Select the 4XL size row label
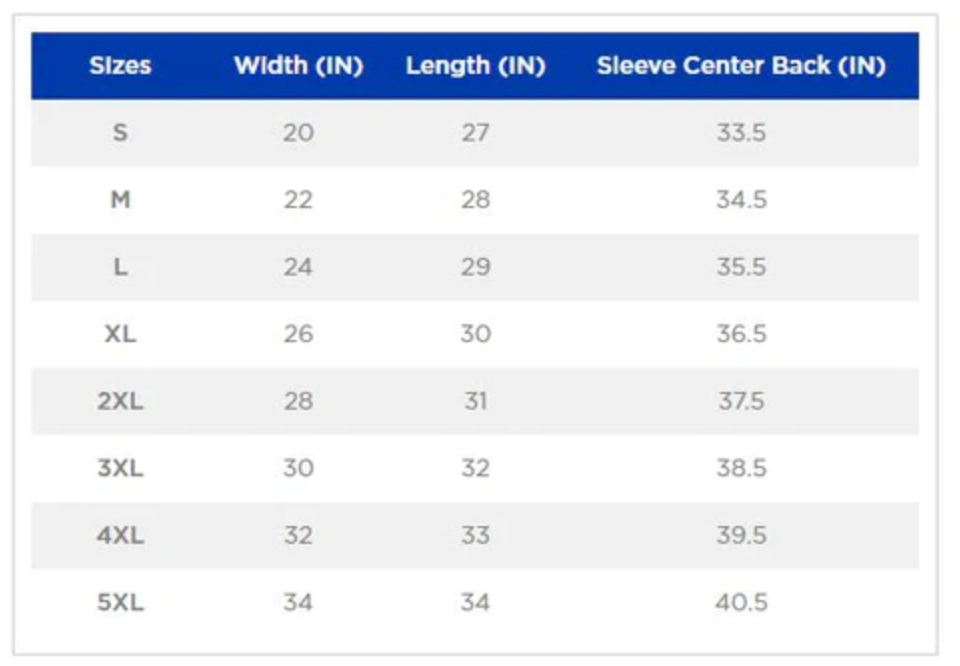This screenshot has width=960, height=666. [x=120, y=535]
